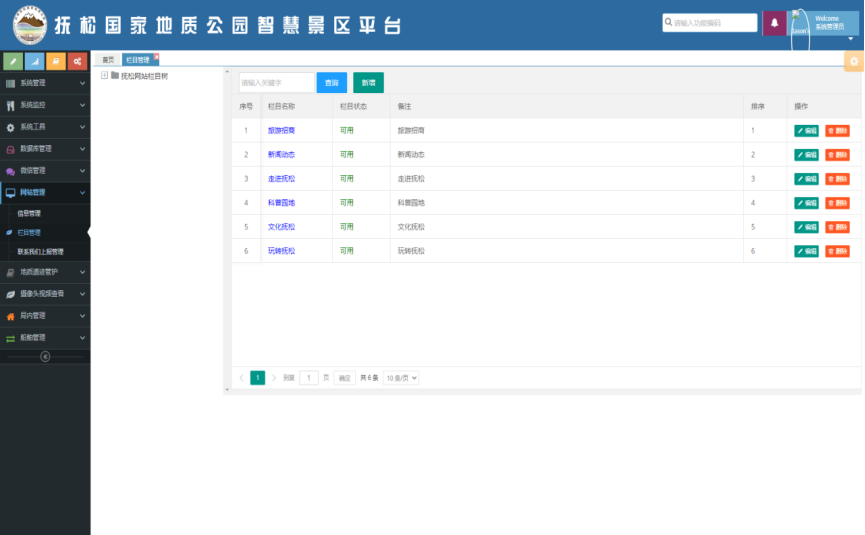Edit the 新闻动态 row
Image resolution: width=865 pixels, height=535 pixels.
click(x=807, y=155)
